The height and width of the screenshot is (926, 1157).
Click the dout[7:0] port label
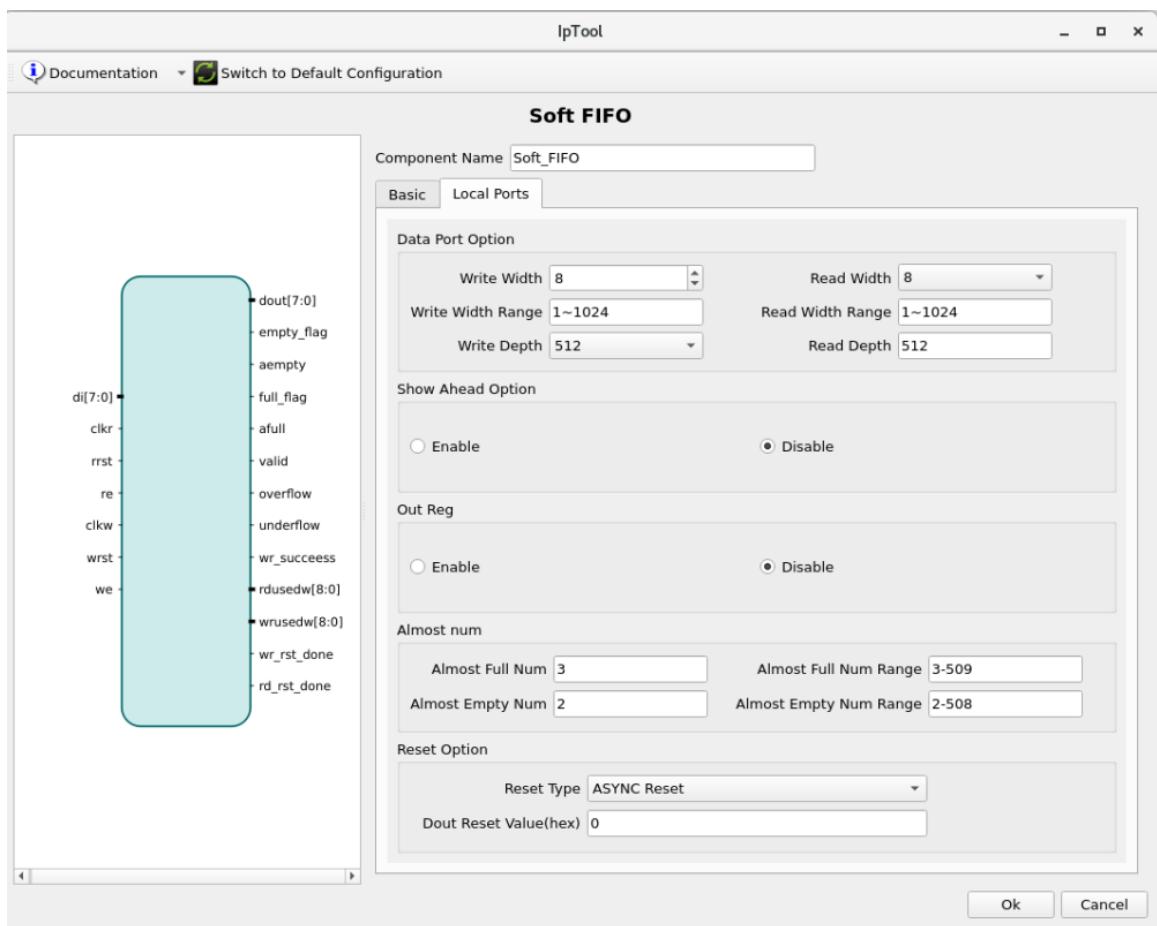[x=287, y=300]
